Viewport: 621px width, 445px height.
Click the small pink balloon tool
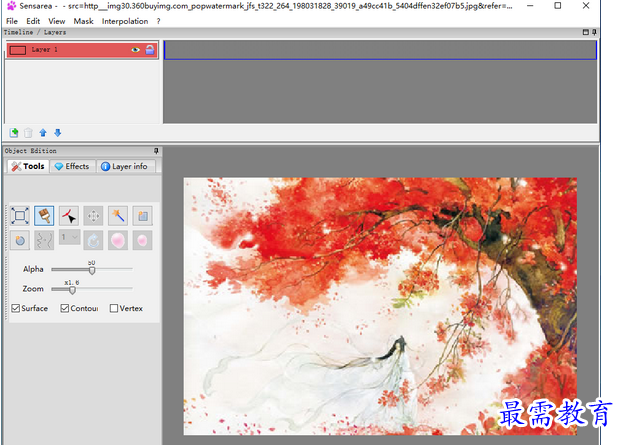click(x=143, y=240)
